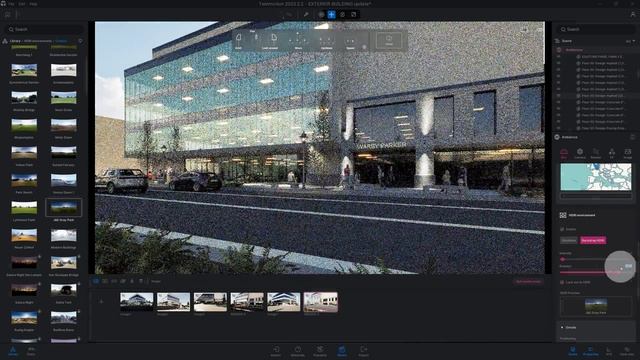Click the user account icon at top right

[x=633, y=14]
